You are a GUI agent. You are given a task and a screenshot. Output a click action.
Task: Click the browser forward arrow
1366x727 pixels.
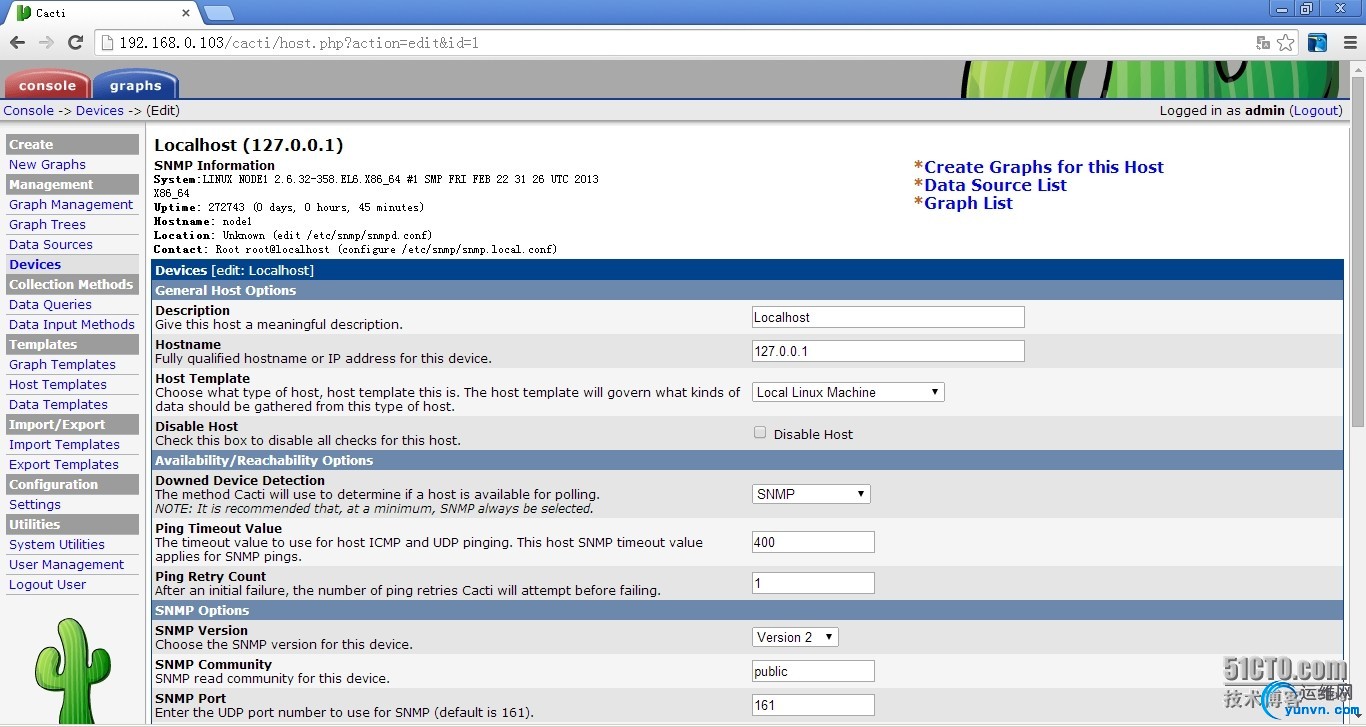click(46, 42)
